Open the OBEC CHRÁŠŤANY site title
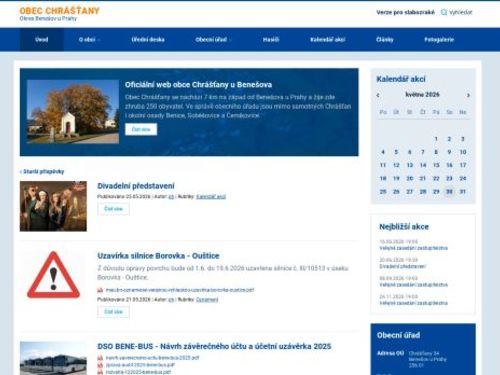 [60, 11]
